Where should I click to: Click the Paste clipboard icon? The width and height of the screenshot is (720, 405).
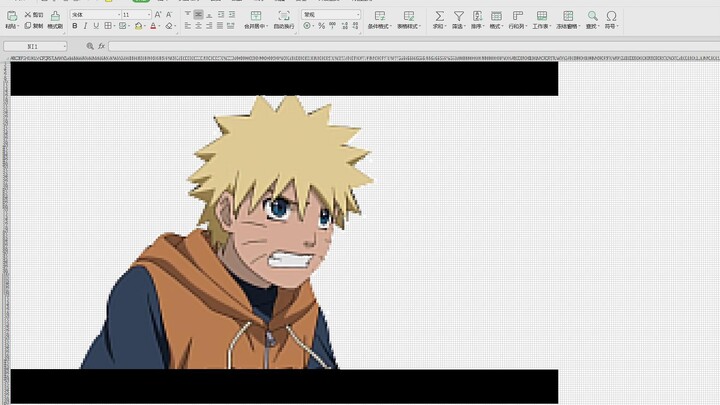click(12, 17)
